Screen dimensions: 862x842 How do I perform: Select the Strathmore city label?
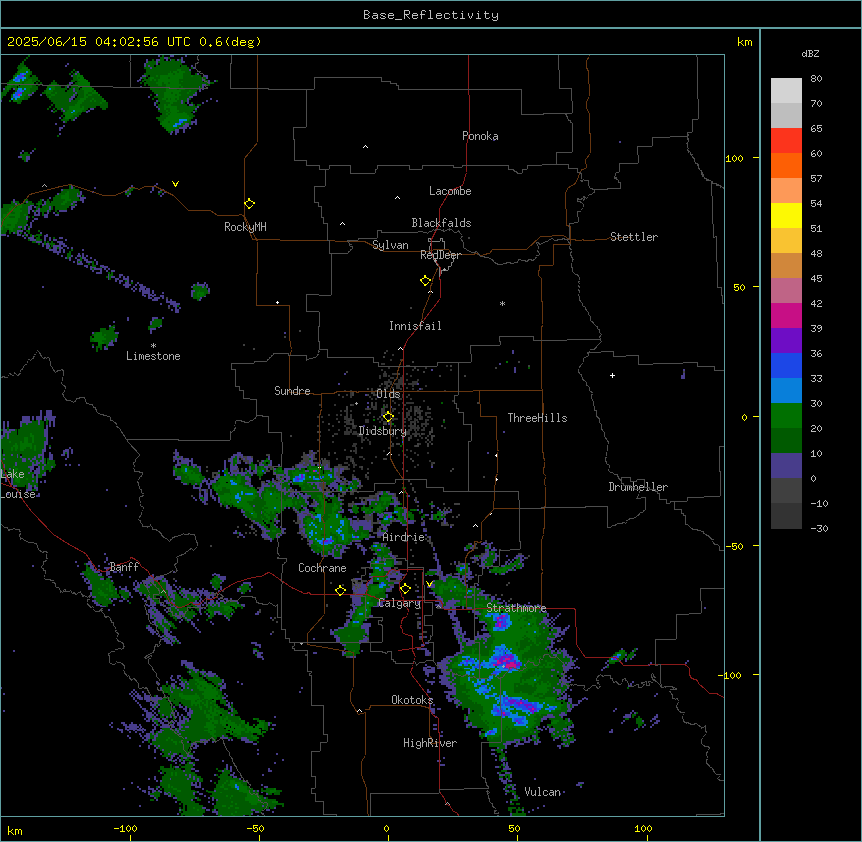[x=516, y=608]
